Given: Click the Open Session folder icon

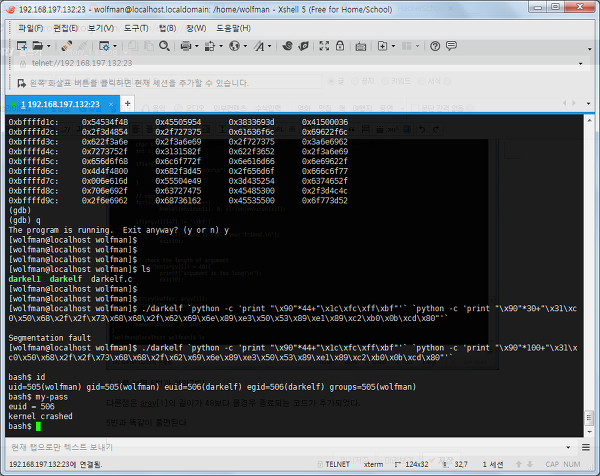Looking at the screenshot, I should coord(38,46).
